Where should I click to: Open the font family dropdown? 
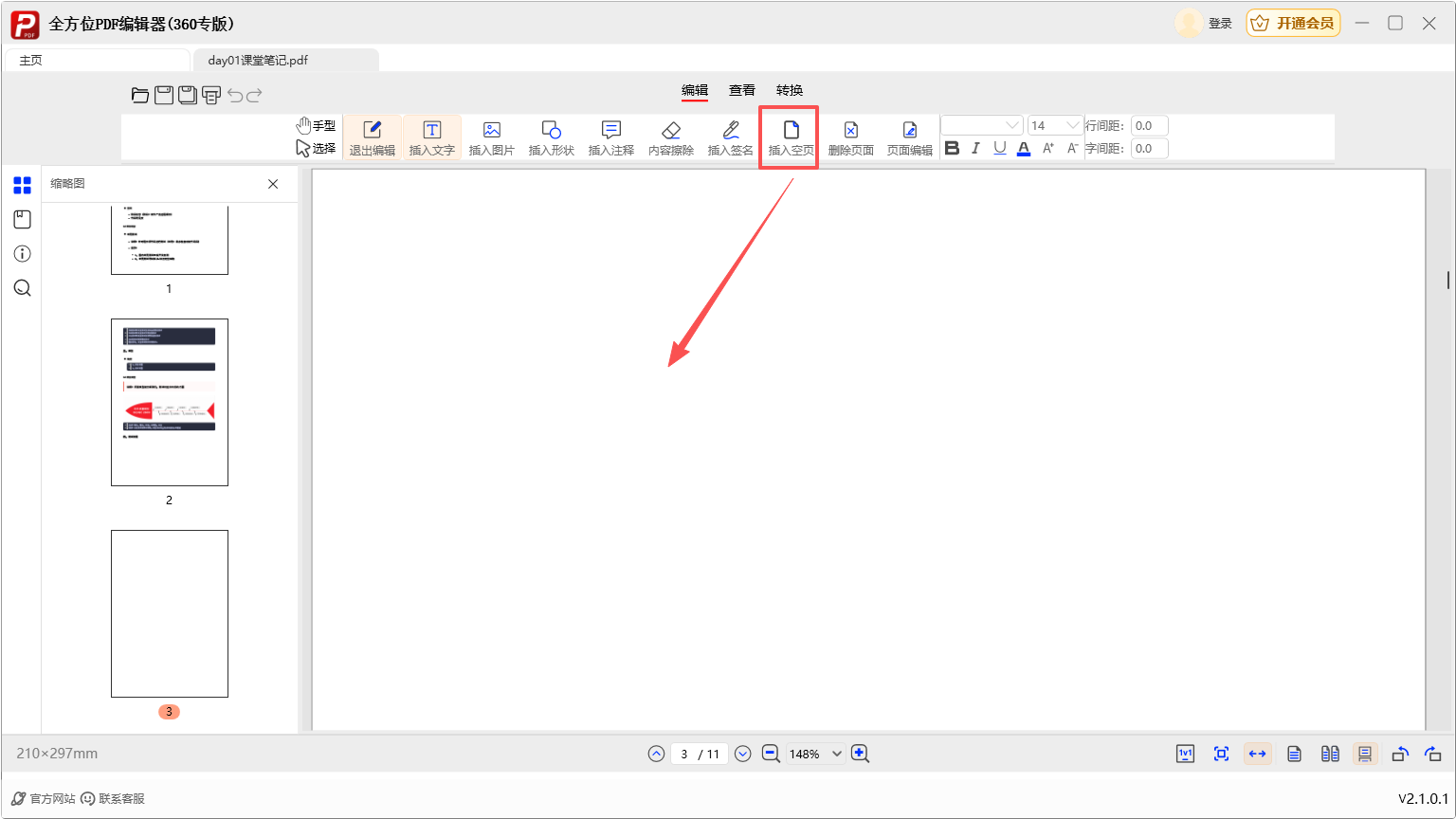pyautogui.click(x=982, y=125)
